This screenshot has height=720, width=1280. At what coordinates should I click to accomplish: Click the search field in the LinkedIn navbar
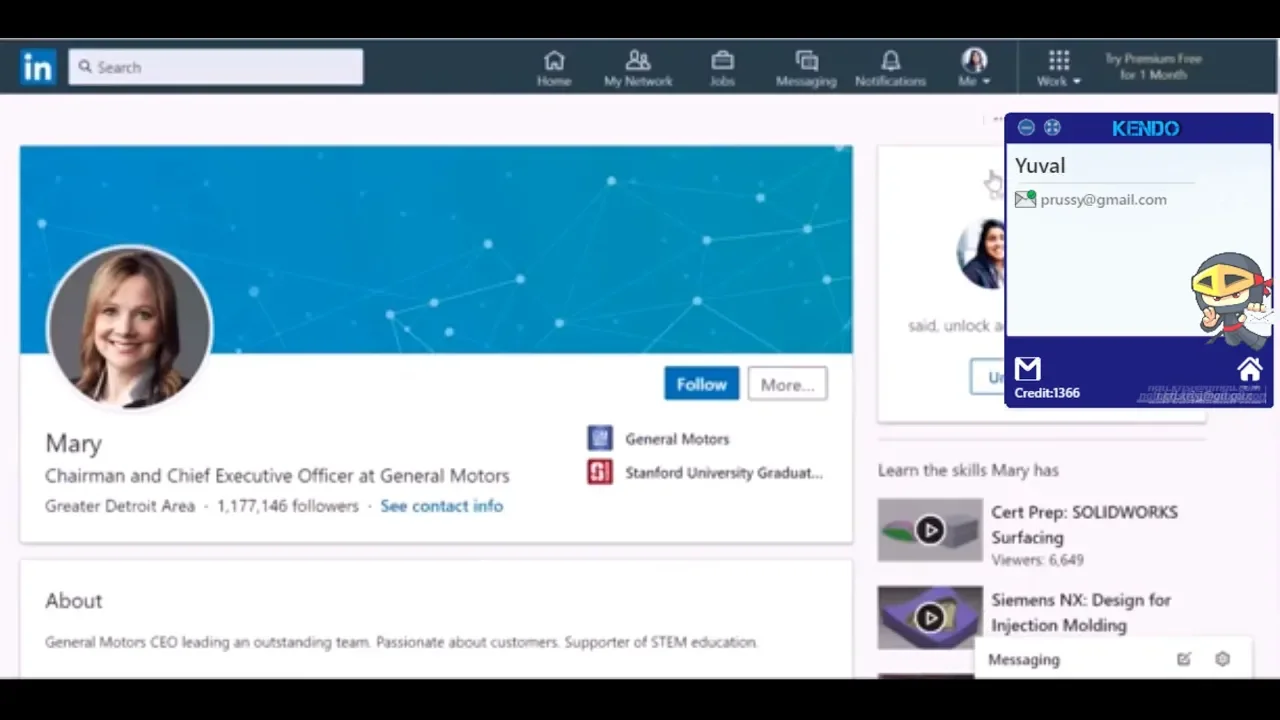click(x=216, y=67)
